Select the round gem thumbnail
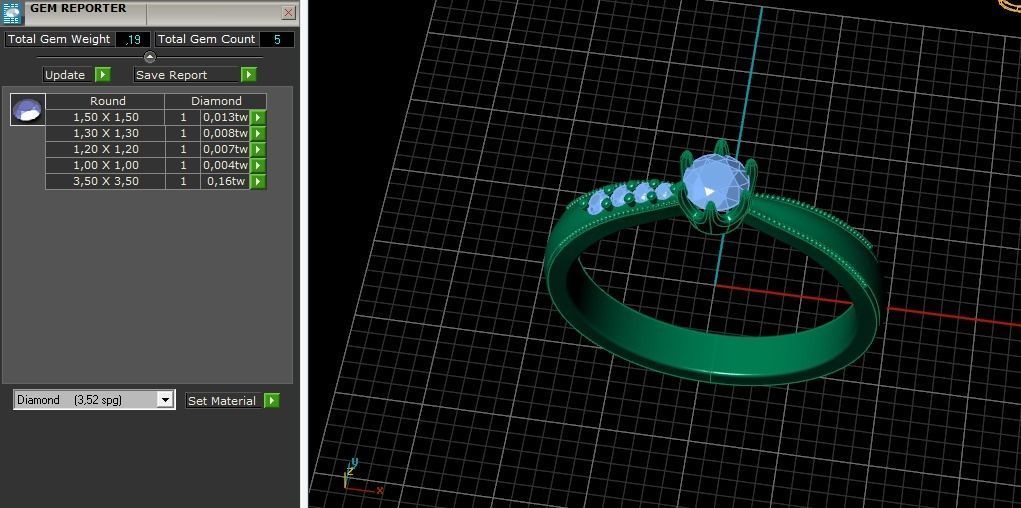Image resolution: width=1021 pixels, height=508 pixels. [x=28, y=109]
